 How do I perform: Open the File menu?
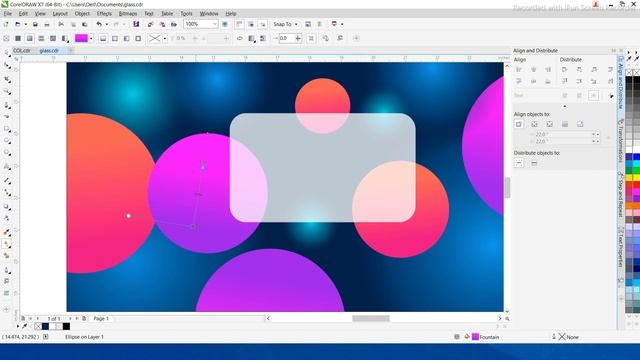[x=8, y=13]
